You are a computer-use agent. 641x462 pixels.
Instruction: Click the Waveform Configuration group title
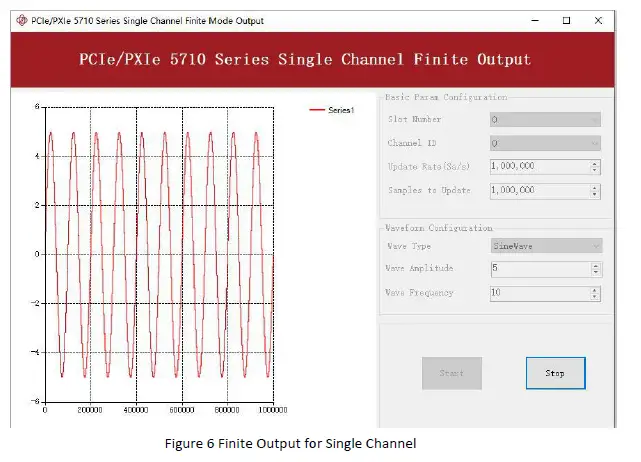point(439,228)
